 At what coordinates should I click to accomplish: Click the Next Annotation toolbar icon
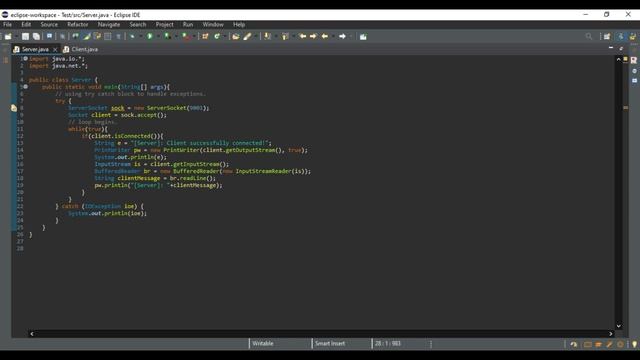pyautogui.click(x=267, y=37)
